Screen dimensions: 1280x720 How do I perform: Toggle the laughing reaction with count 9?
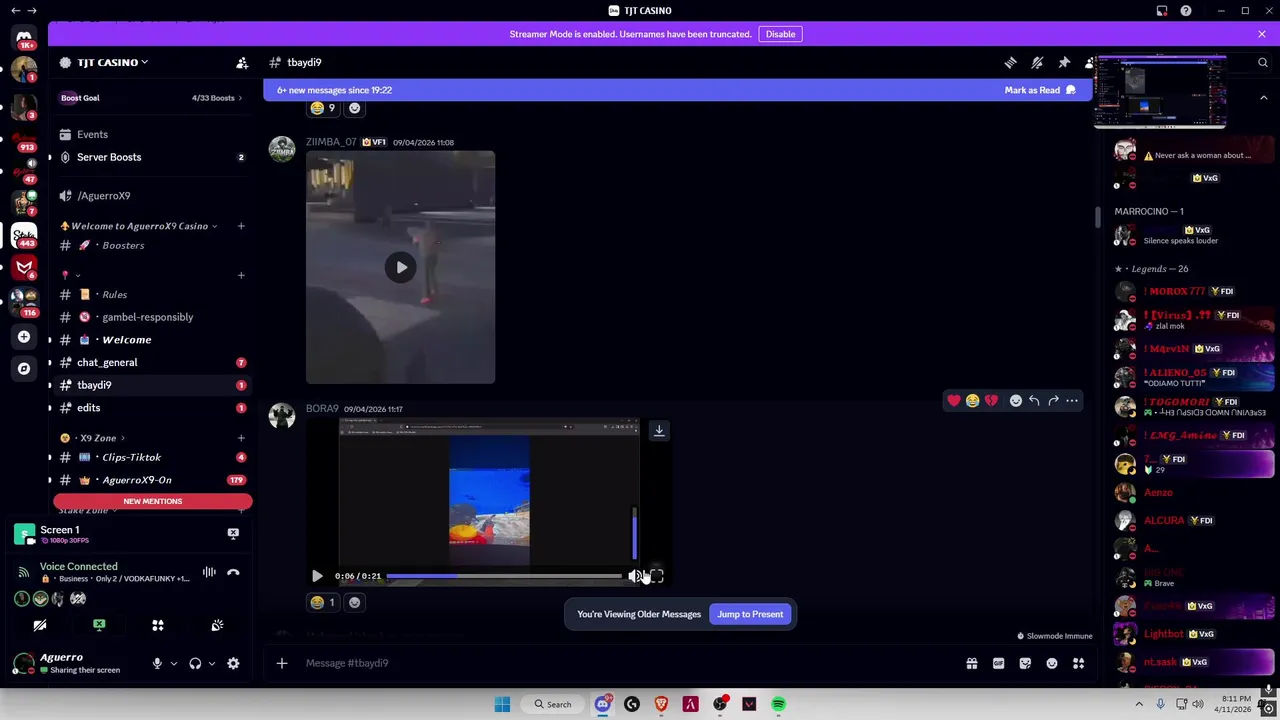point(323,108)
